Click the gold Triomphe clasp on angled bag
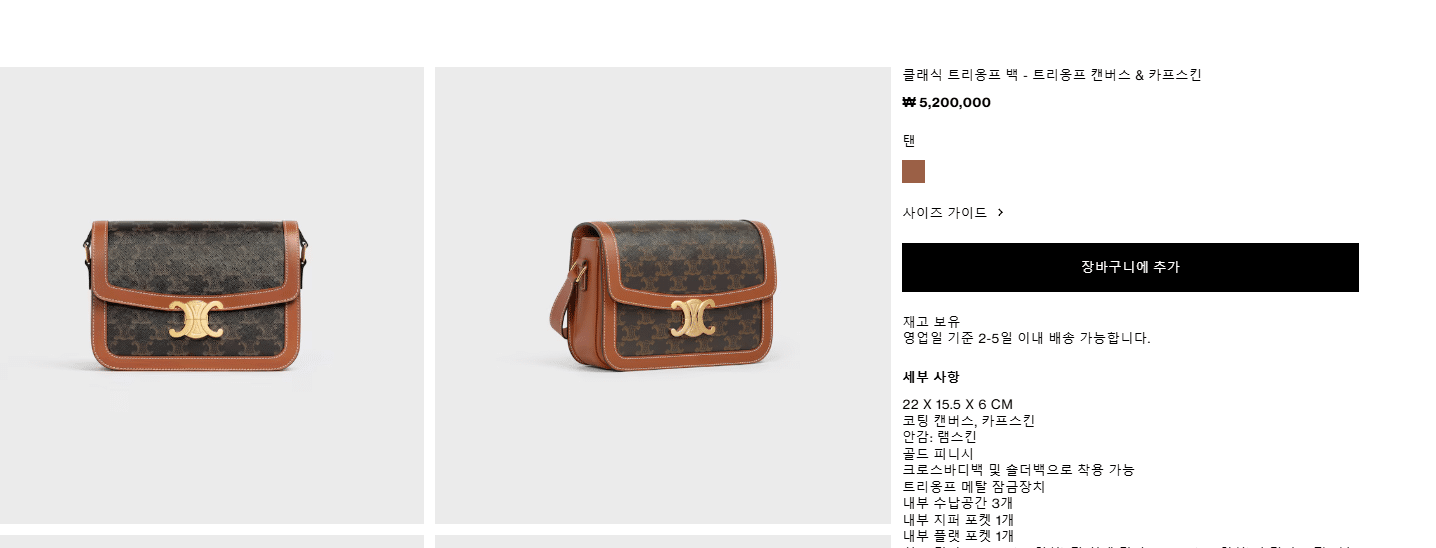 coord(692,316)
